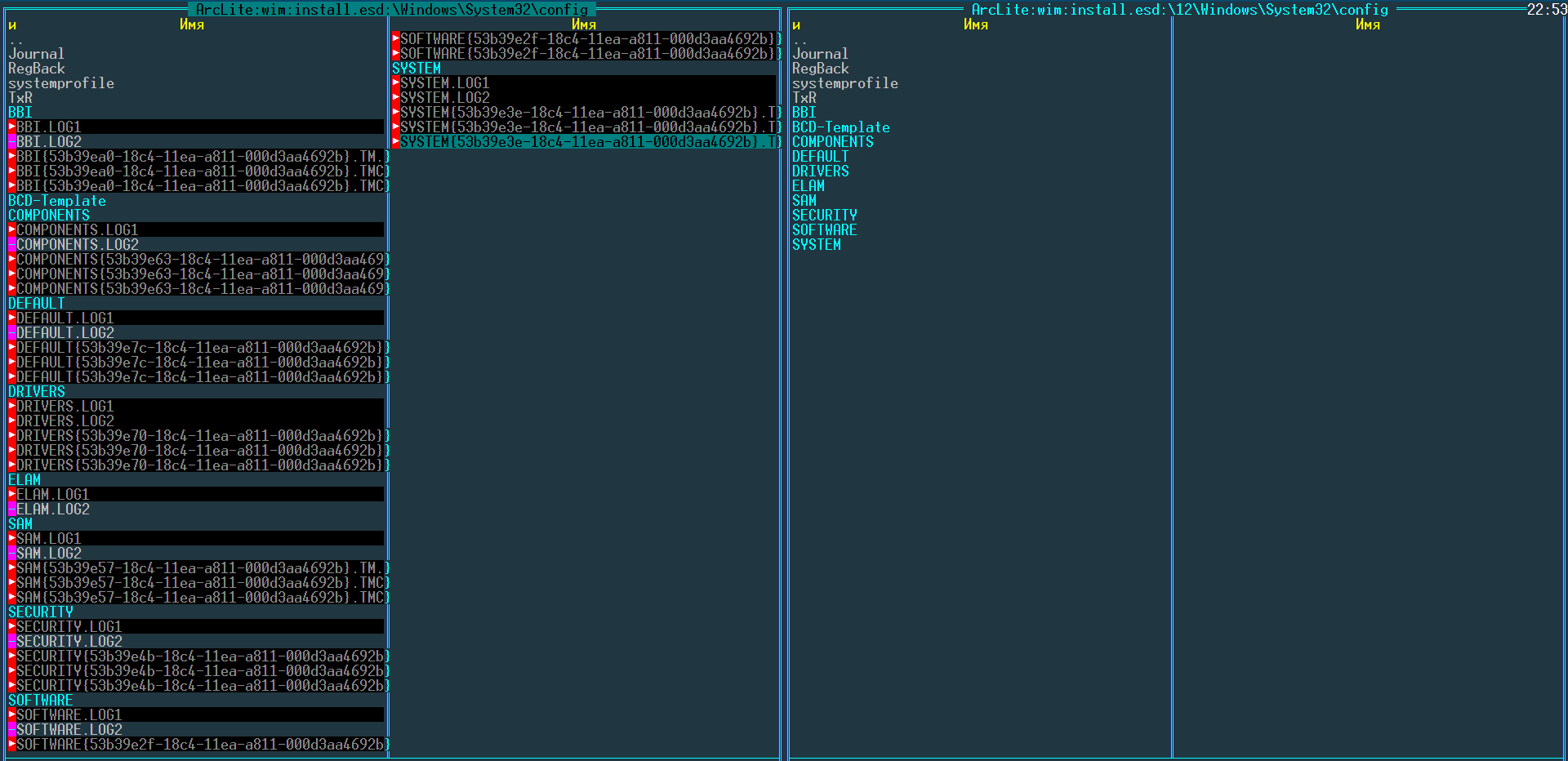Click the right panel path title containing \12\Windows

pos(1179,9)
